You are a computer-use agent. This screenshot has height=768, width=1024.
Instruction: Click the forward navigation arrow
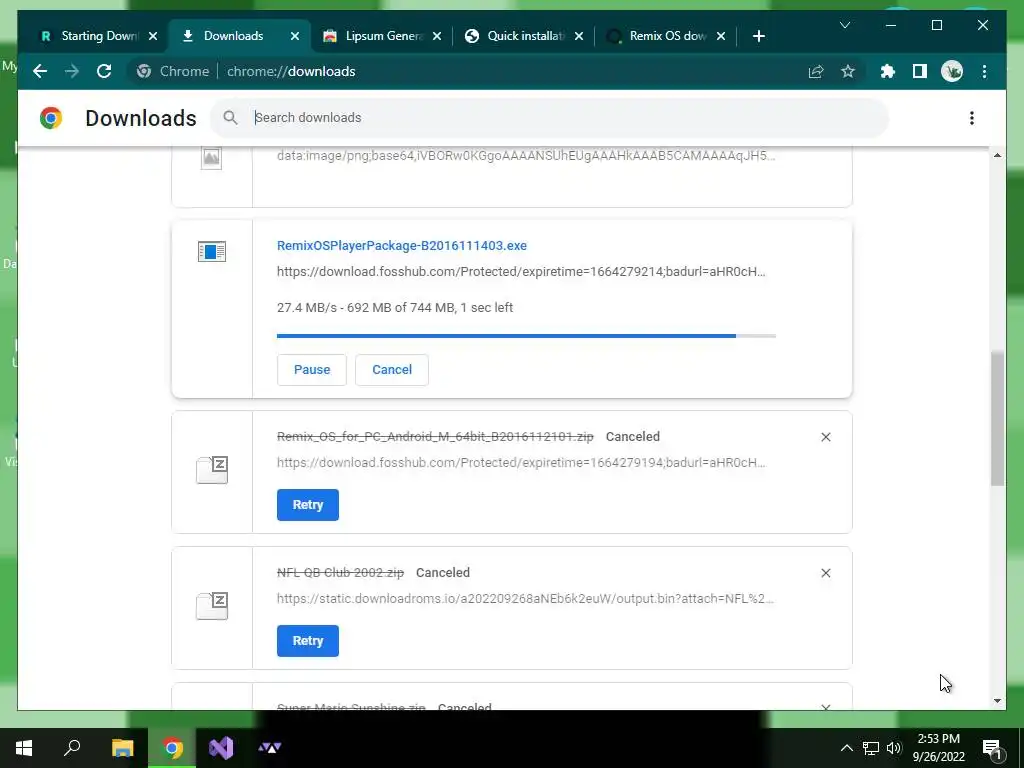tap(72, 71)
